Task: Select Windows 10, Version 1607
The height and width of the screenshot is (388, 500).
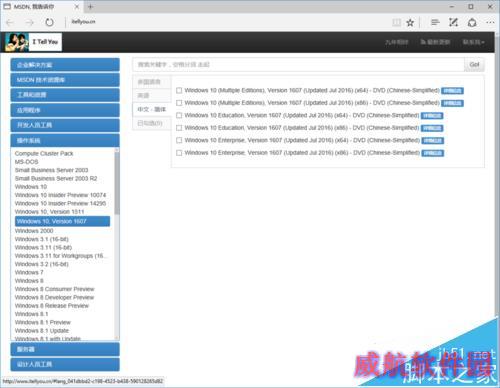Action: click(62, 221)
